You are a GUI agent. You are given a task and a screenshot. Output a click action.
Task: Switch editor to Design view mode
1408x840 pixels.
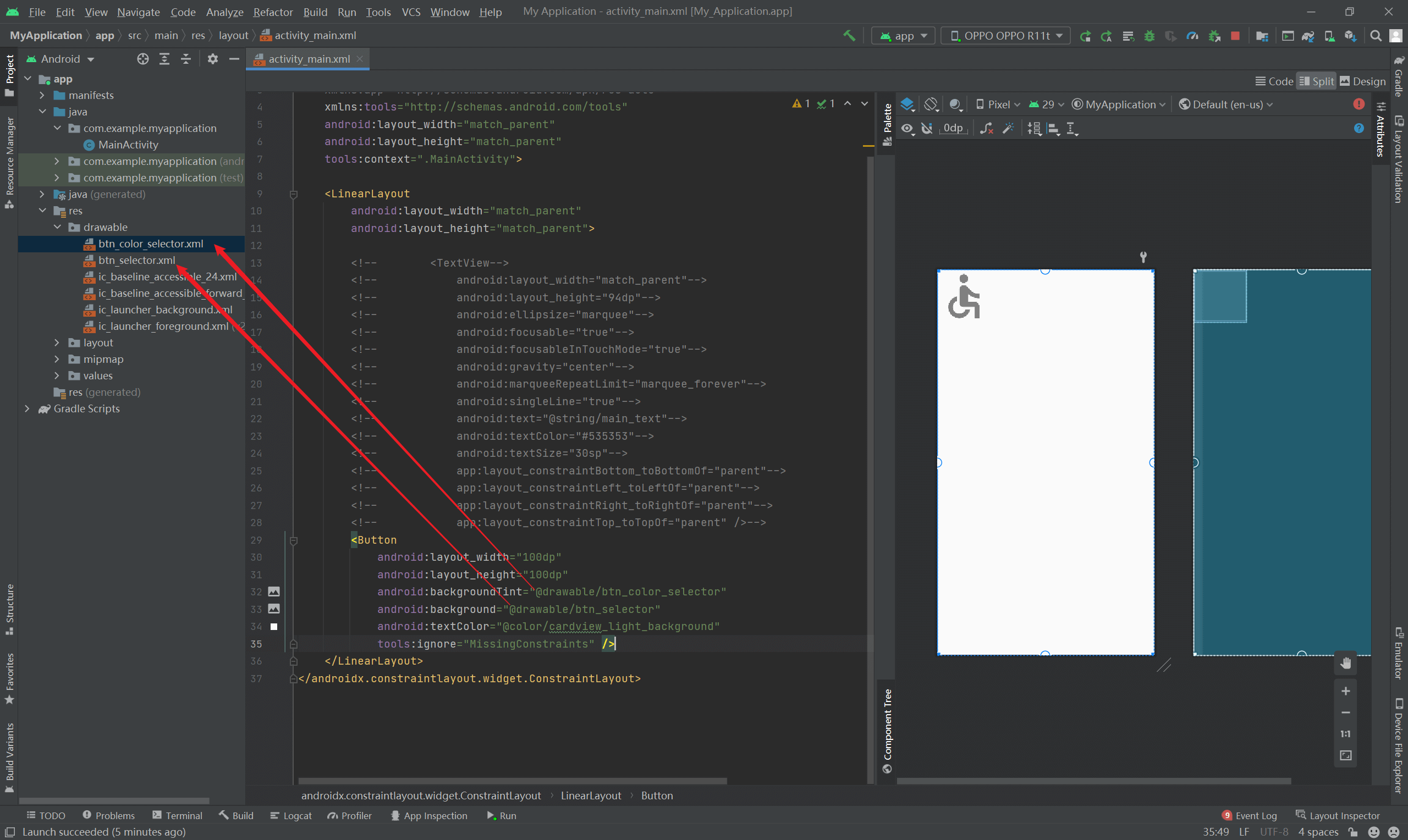[1363, 81]
